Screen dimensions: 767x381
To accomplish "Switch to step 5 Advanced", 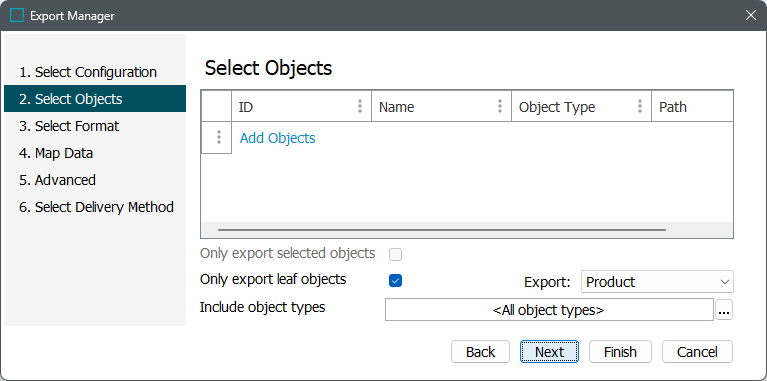I will tap(57, 180).
